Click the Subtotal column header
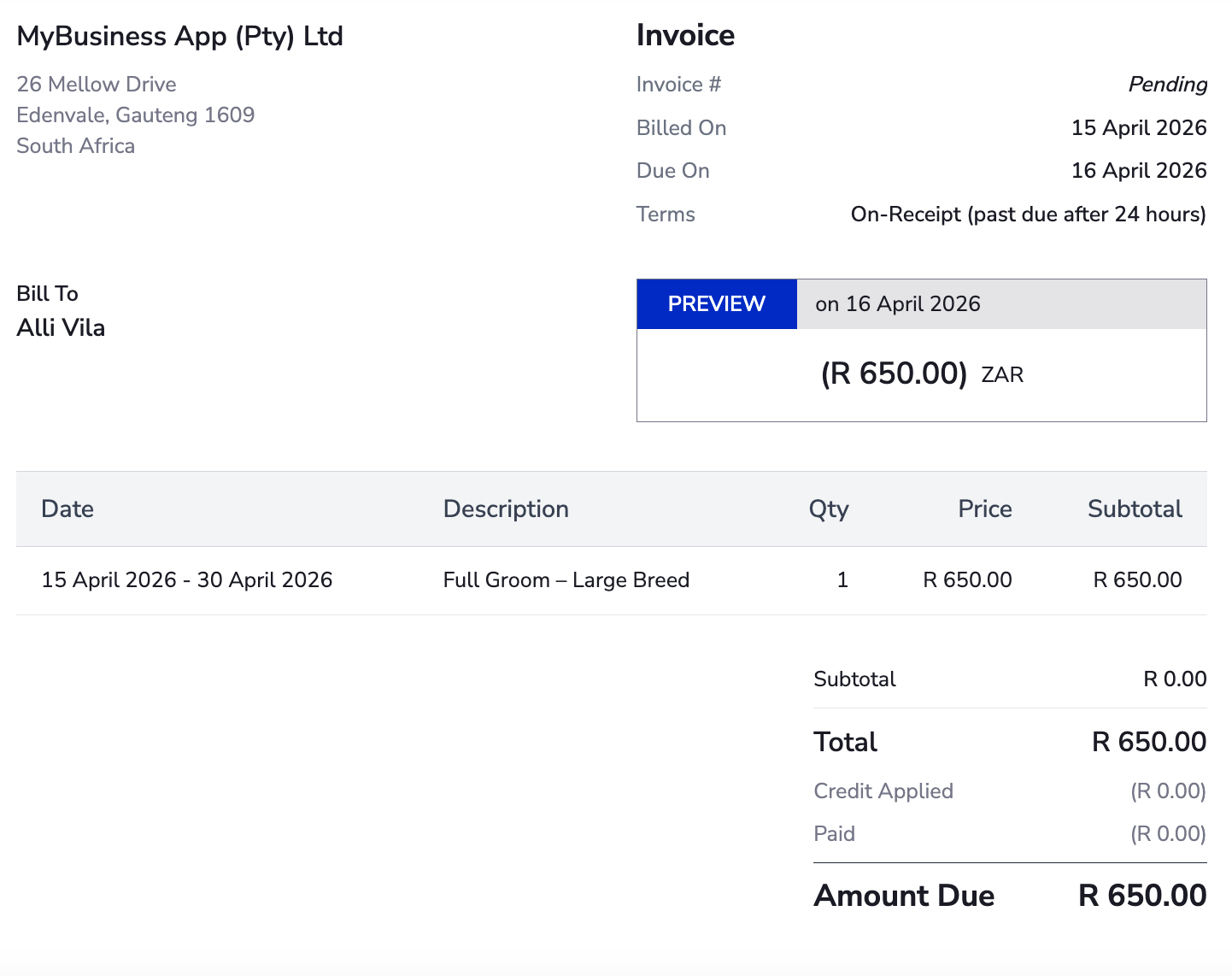Screen dimensions: 1232x976 1134,509
